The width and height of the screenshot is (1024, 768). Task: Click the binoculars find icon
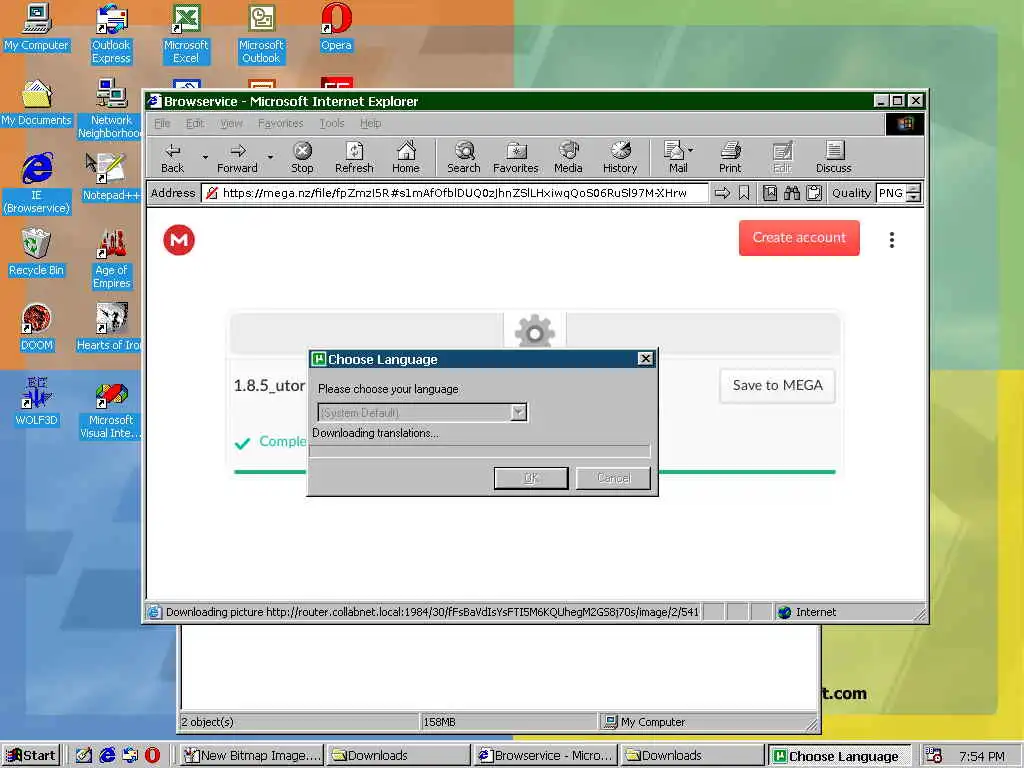click(792, 193)
